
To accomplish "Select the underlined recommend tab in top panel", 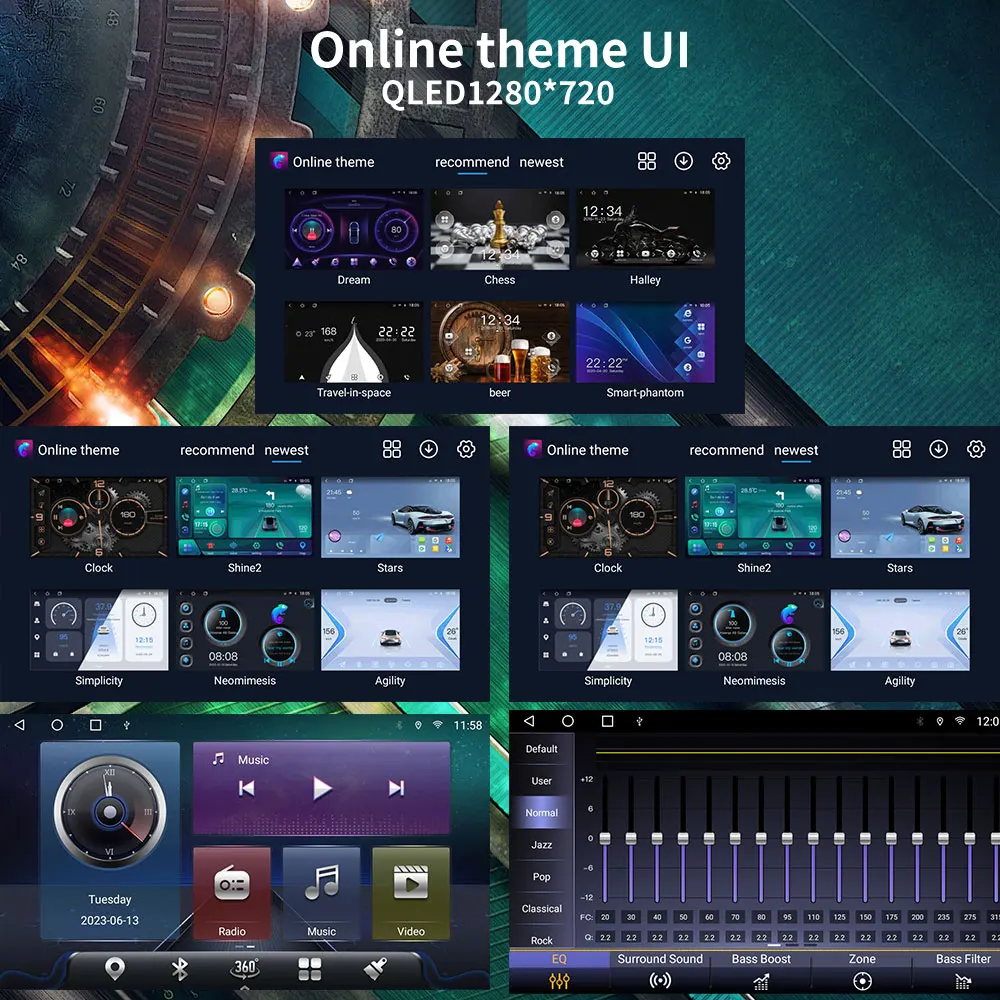I will tap(472, 162).
